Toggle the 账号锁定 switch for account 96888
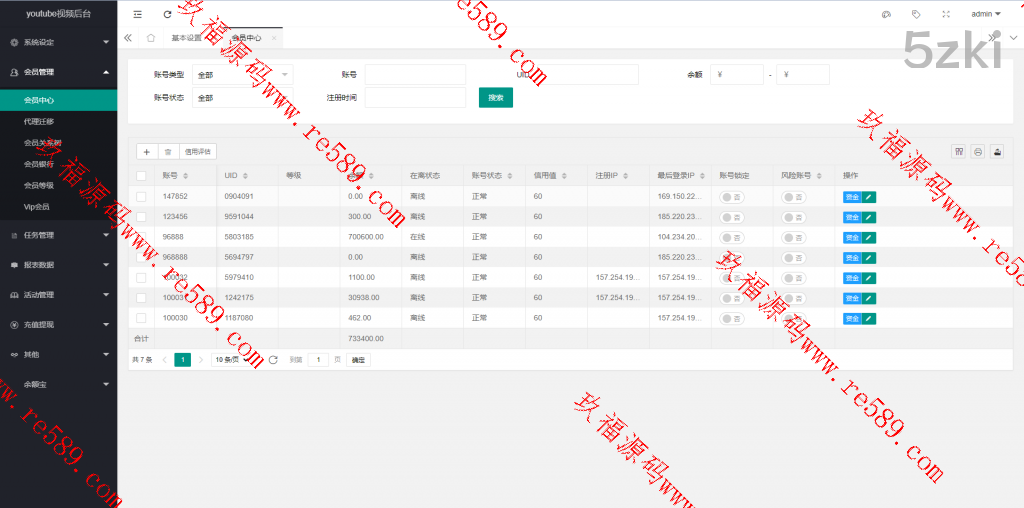The image size is (1024, 508). coord(732,238)
